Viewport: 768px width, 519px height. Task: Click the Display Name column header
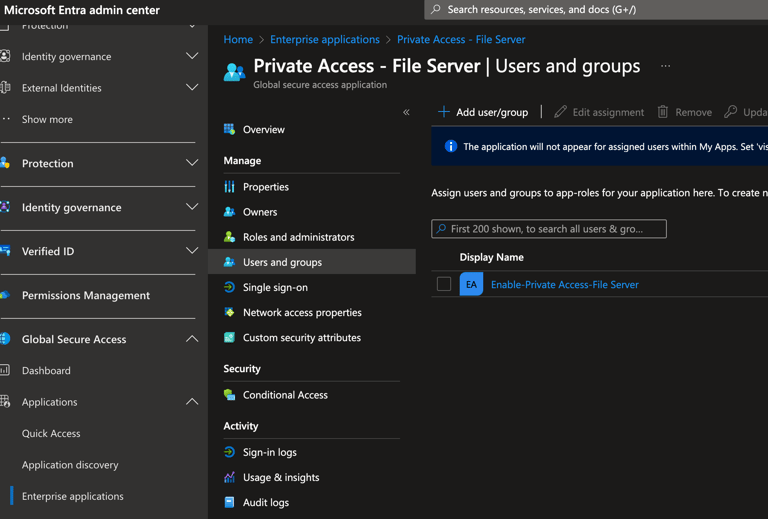point(491,257)
